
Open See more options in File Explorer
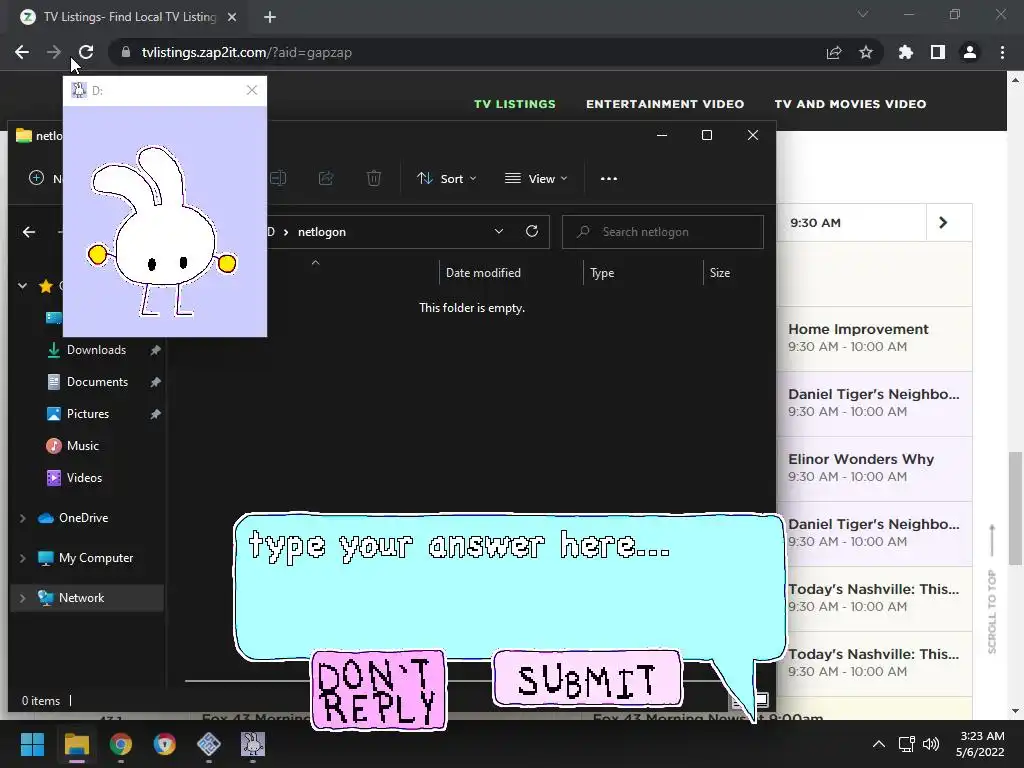coord(609,178)
